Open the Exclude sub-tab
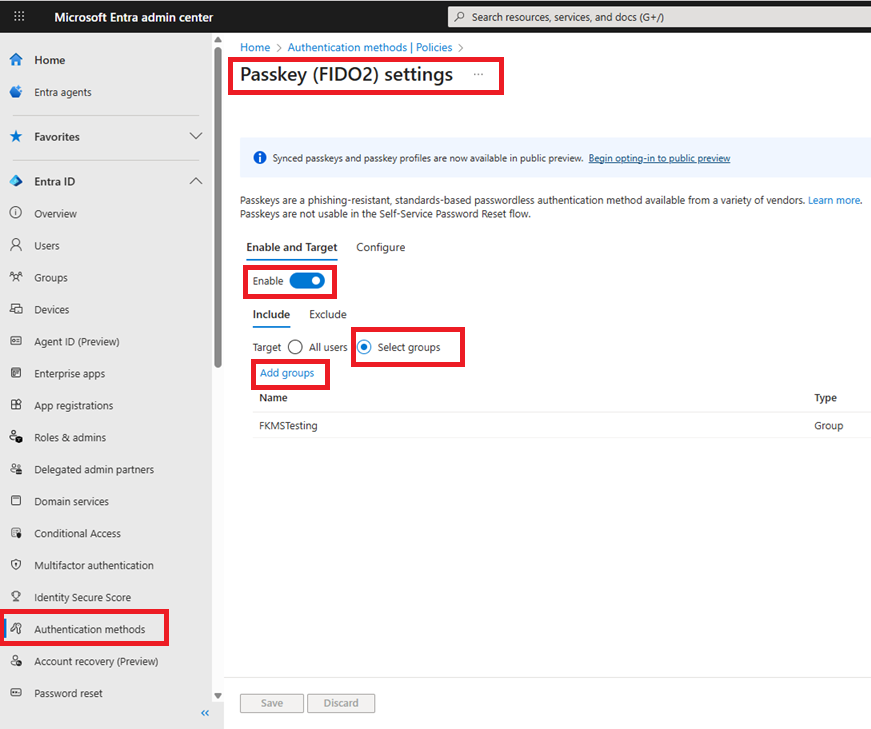Image resolution: width=871 pixels, height=729 pixels. point(328,314)
